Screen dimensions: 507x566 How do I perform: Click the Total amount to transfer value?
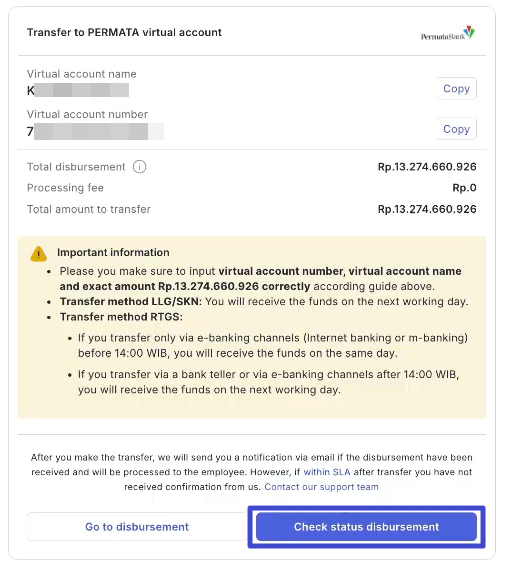(x=427, y=209)
